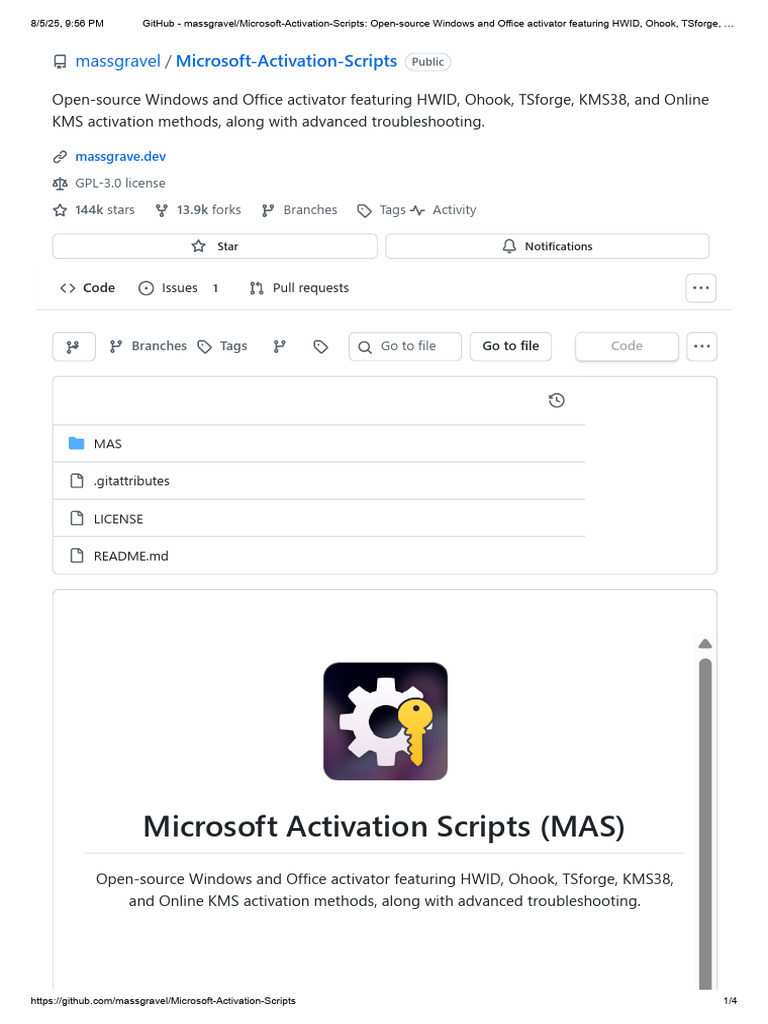This screenshot has height=1024, width=768.
Task: Click the branch icon beside the toolbar Branches link
Action: [x=116, y=347]
